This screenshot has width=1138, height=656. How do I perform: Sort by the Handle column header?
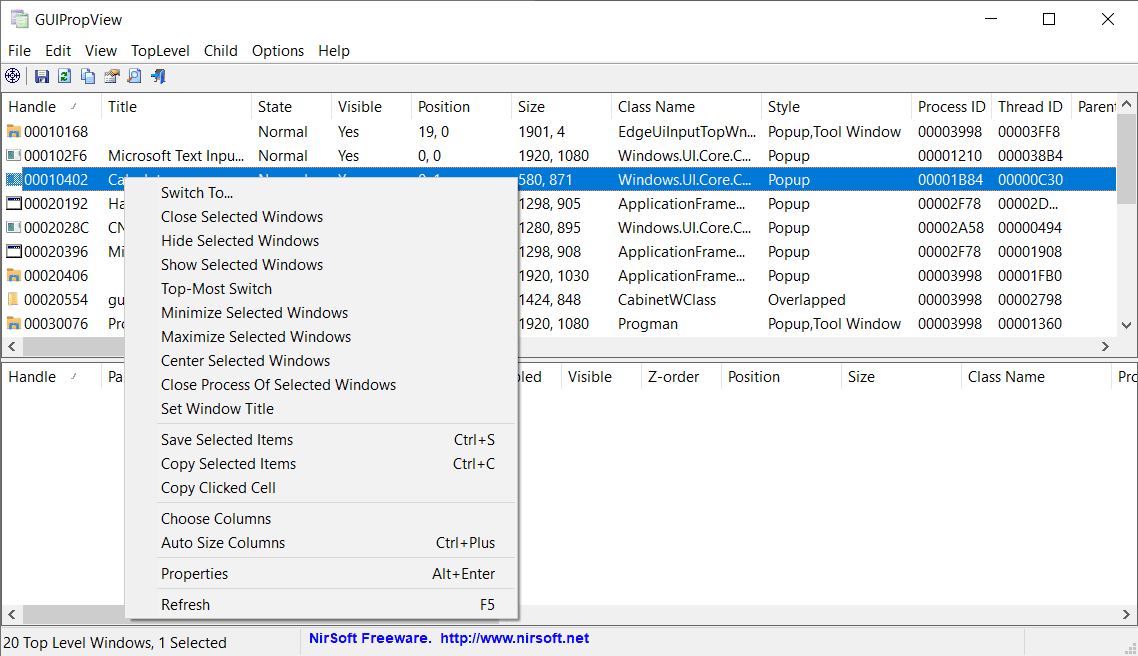click(x=32, y=107)
